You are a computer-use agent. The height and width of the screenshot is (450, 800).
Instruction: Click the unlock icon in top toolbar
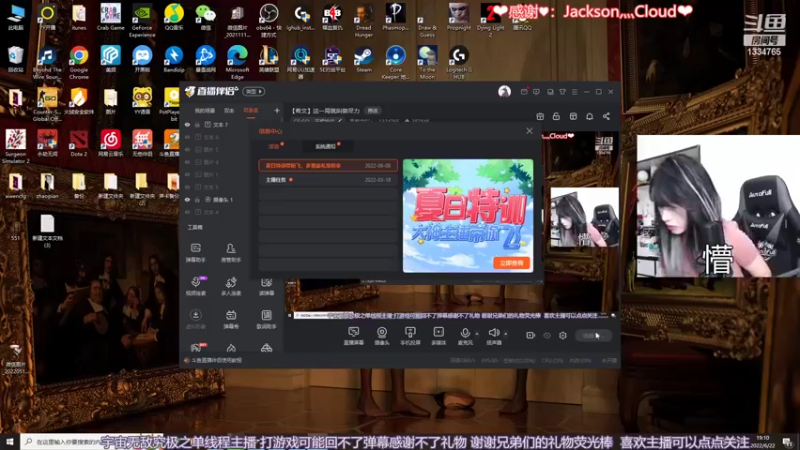pos(556,116)
